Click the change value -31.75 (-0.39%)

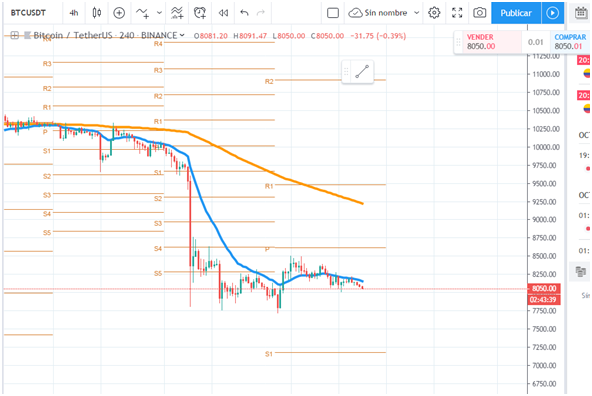(378, 36)
